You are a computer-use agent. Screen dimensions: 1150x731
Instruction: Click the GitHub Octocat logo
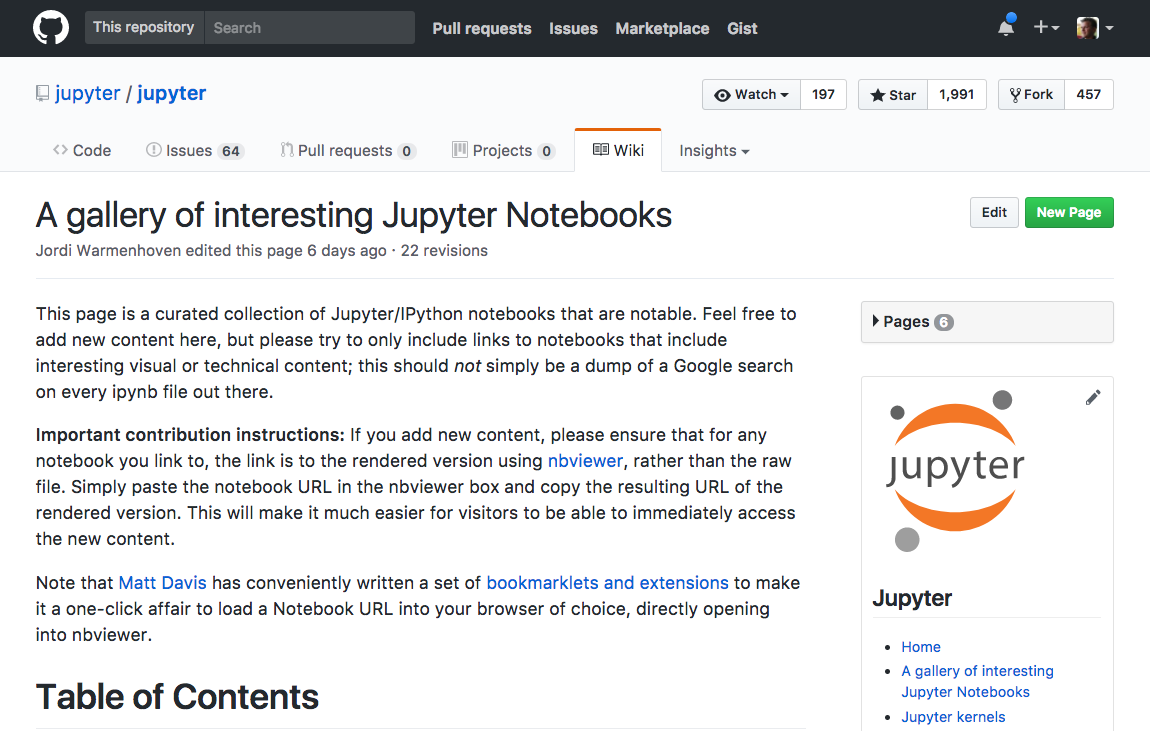point(51,28)
